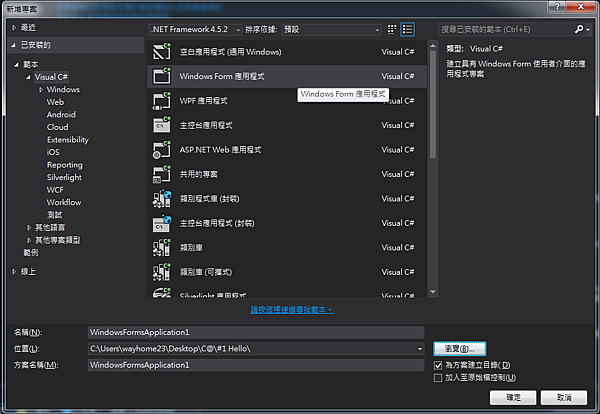Select Silverlight in the template tree
The height and width of the screenshot is (414, 600).
point(64,177)
